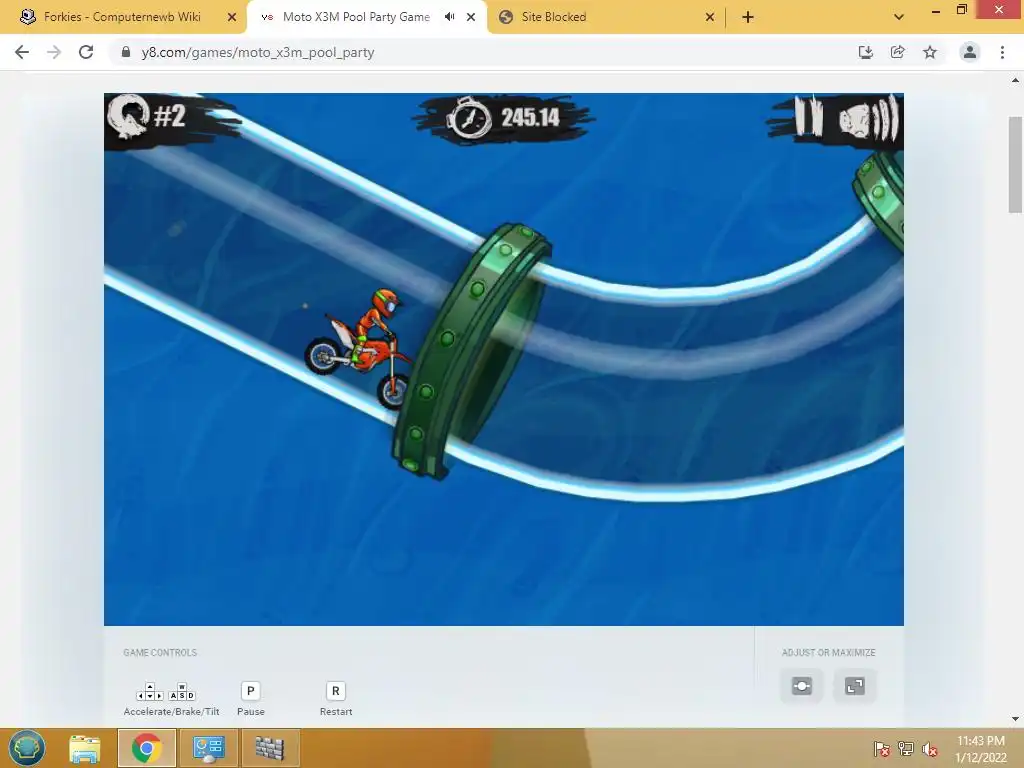
Task: Open the Windows Start orb
Action: click(27, 748)
